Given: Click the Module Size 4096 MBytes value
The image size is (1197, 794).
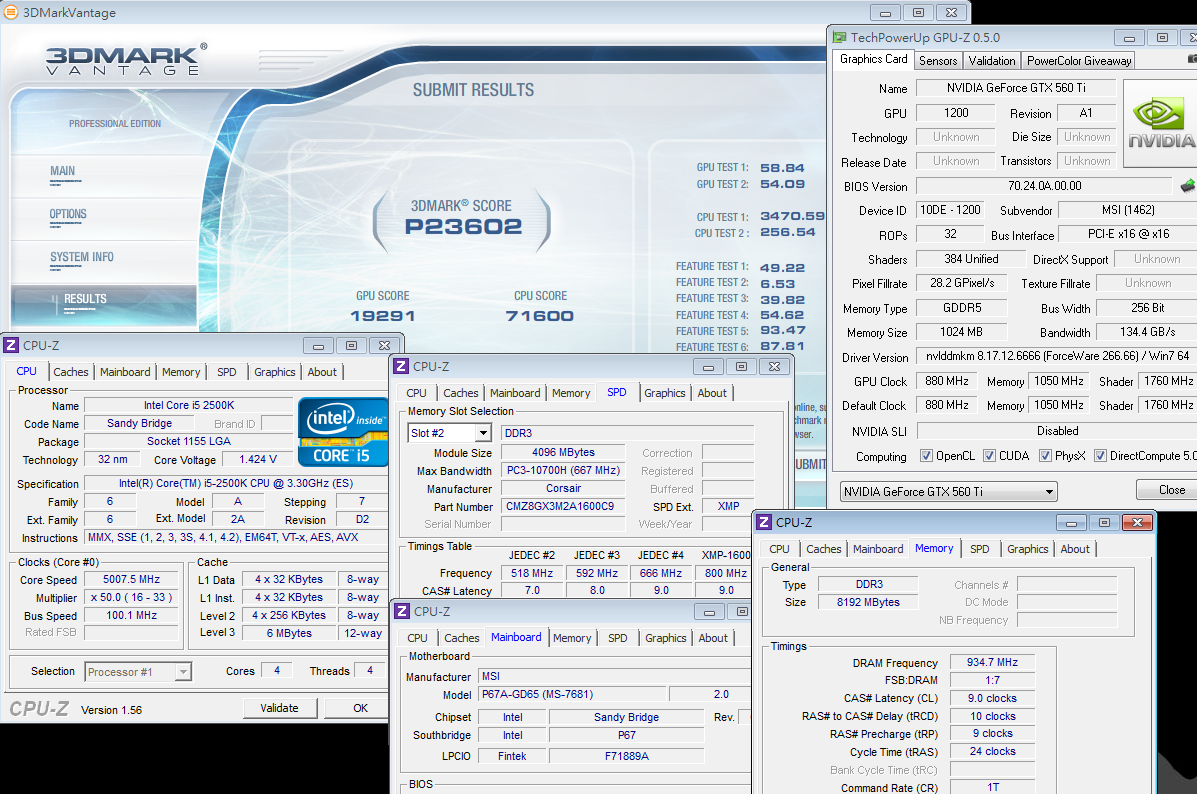Looking at the screenshot, I should [x=563, y=453].
